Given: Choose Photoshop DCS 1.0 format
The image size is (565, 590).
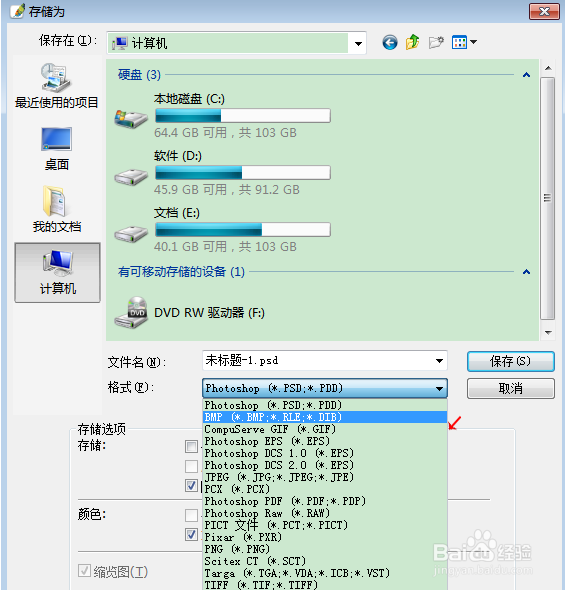Looking at the screenshot, I should pyautogui.click(x=325, y=453).
